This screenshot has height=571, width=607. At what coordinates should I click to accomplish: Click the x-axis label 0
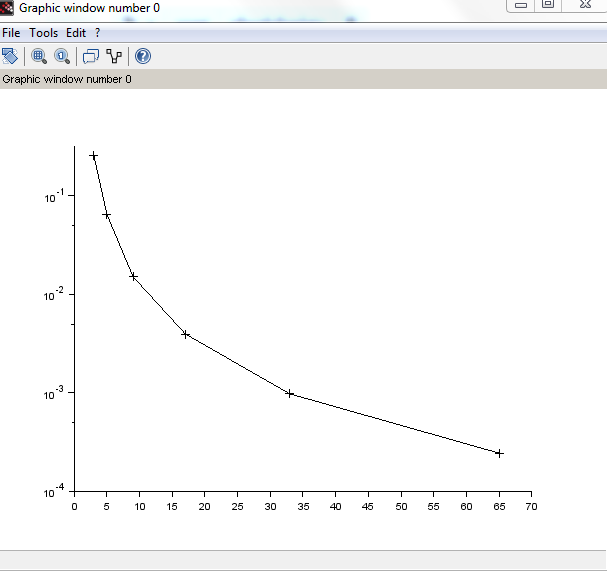click(x=74, y=506)
